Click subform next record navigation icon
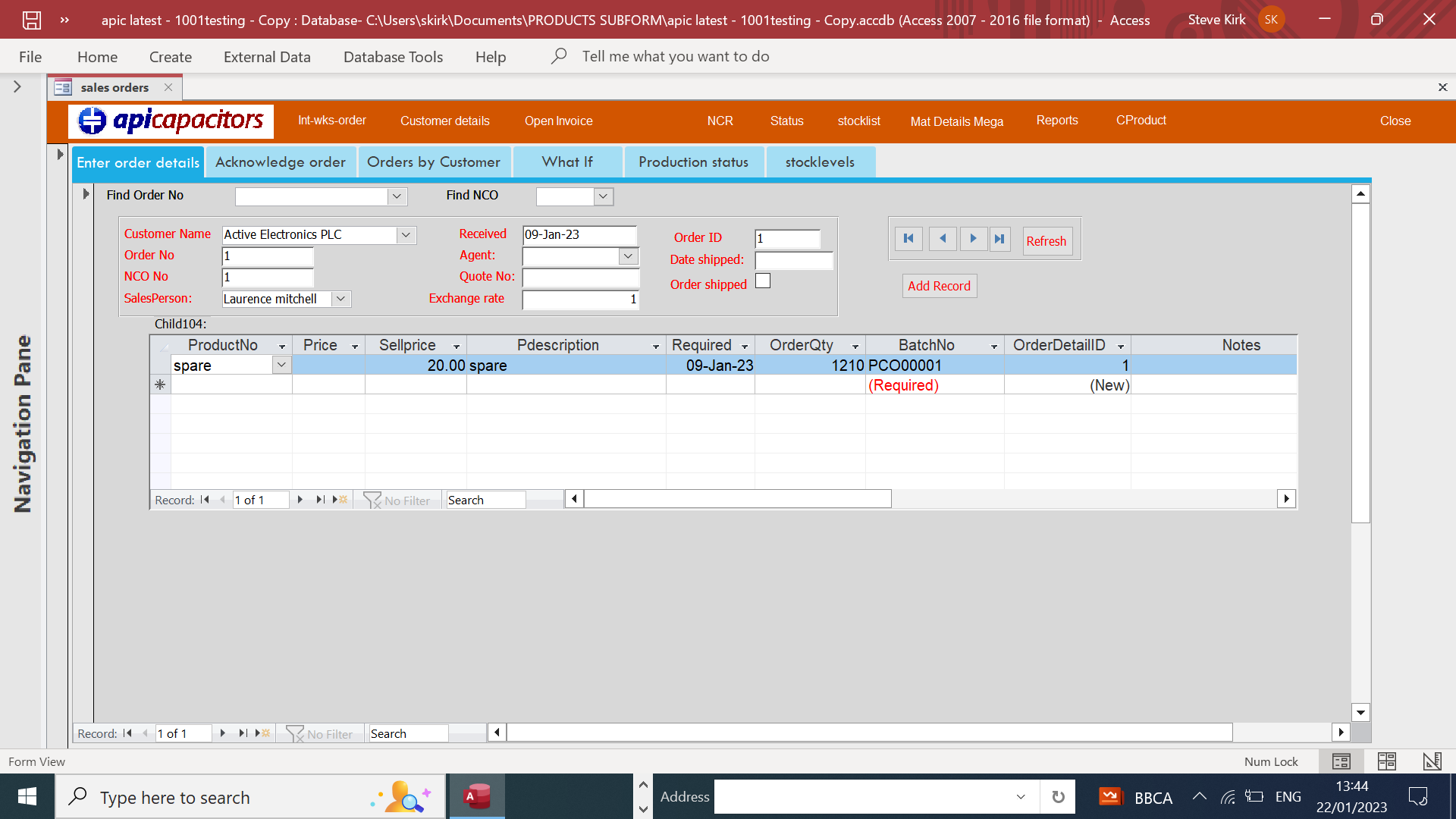 click(x=300, y=500)
